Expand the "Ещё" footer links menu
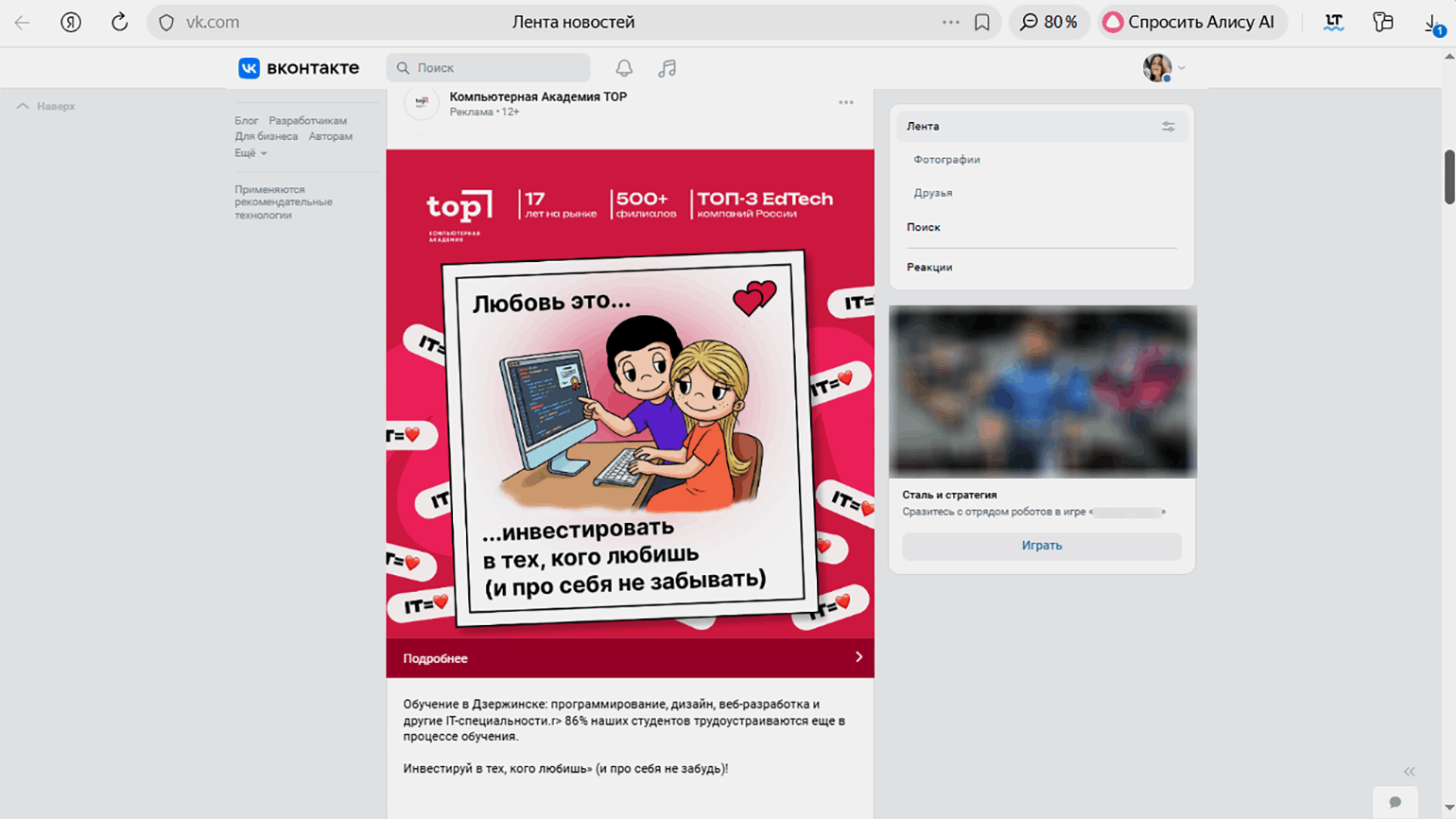 coord(251,153)
